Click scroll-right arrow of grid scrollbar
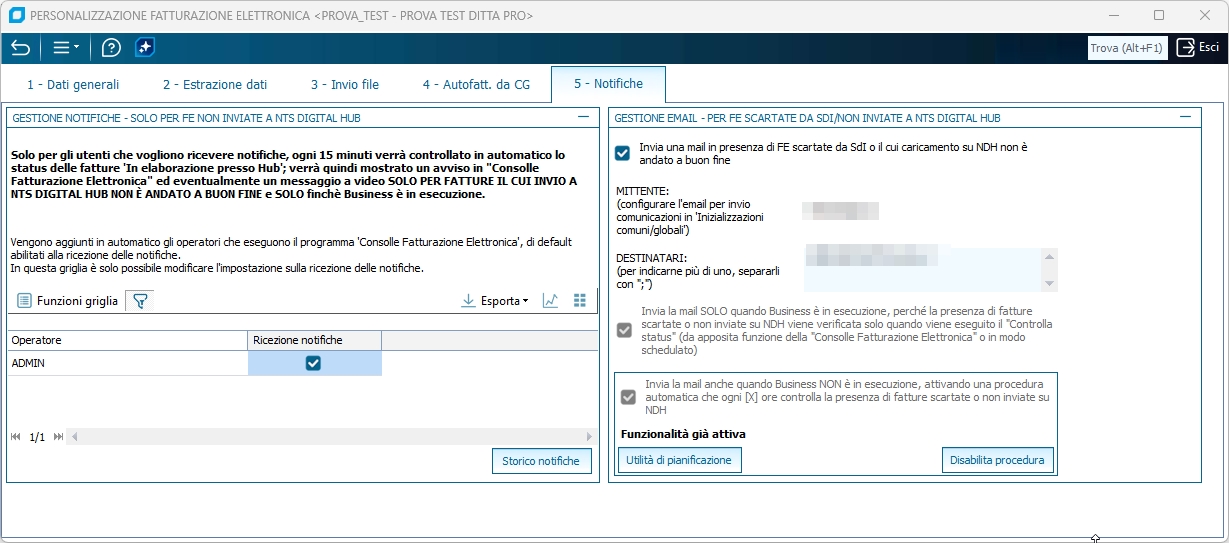The width and height of the screenshot is (1229, 543). click(x=589, y=437)
